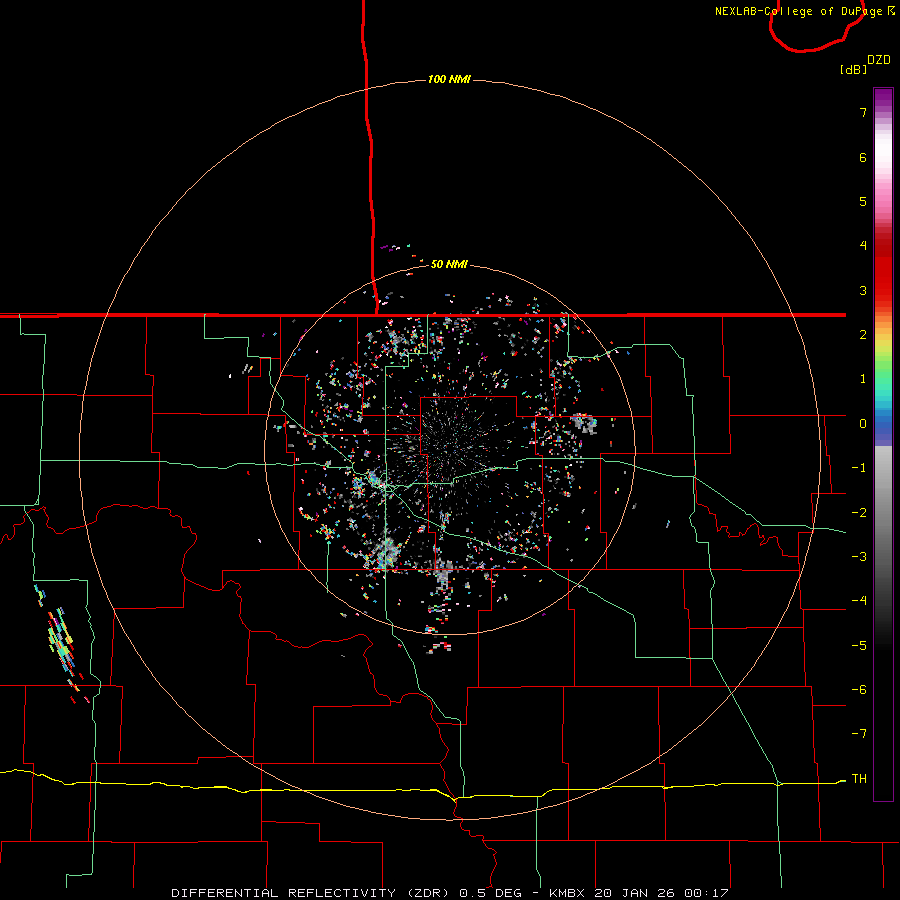Click the -5 value on the scale
The height and width of the screenshot is (900, 900).
[x=859, y=646]
